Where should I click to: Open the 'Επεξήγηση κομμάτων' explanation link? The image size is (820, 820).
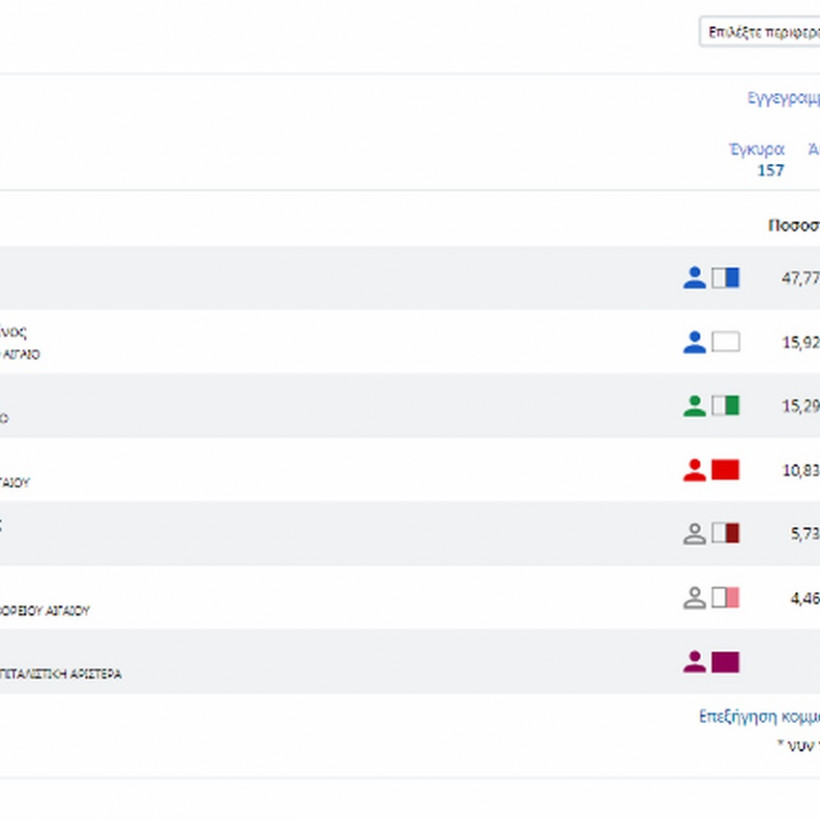pos(759,716)
